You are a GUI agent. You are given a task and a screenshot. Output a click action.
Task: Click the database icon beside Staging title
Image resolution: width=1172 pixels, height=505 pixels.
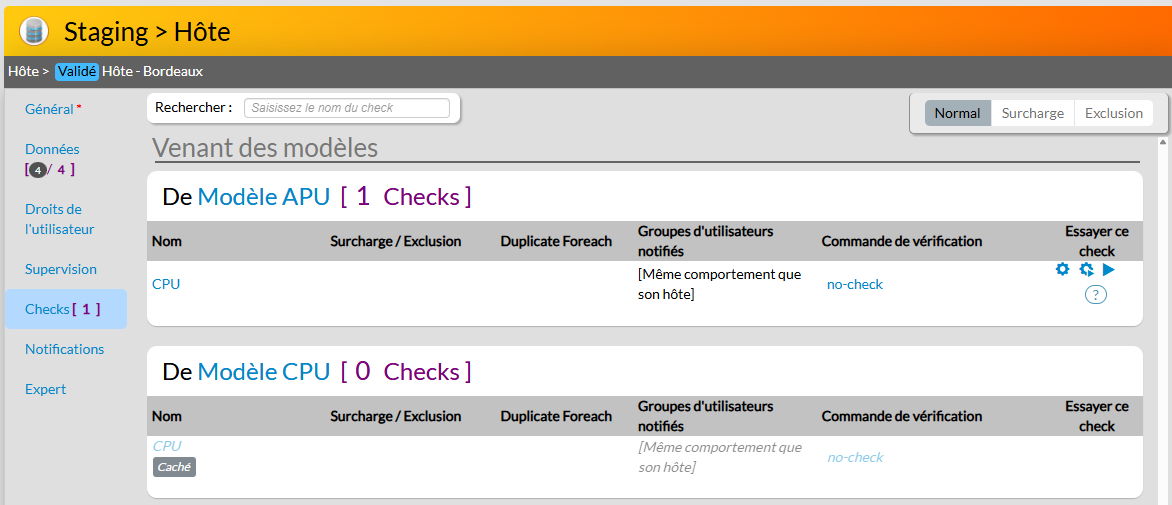(34, 32)
